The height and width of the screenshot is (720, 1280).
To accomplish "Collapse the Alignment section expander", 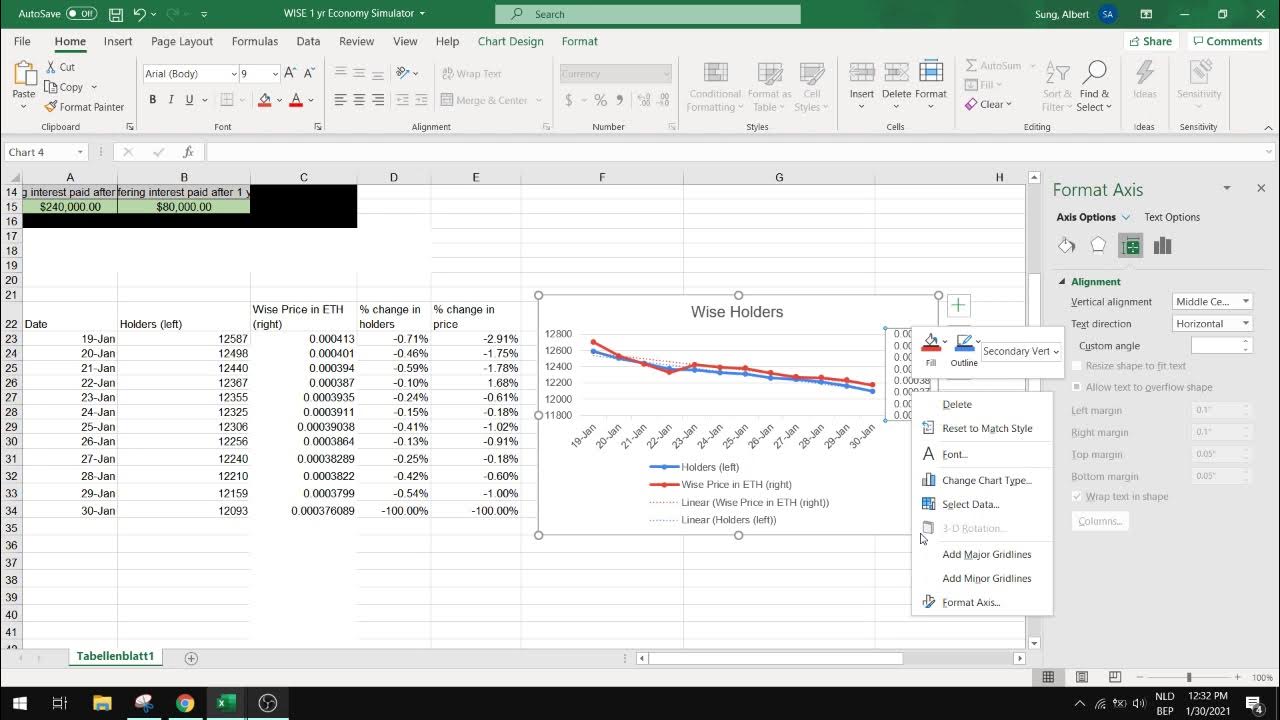I will click(x=1062, y=282).
